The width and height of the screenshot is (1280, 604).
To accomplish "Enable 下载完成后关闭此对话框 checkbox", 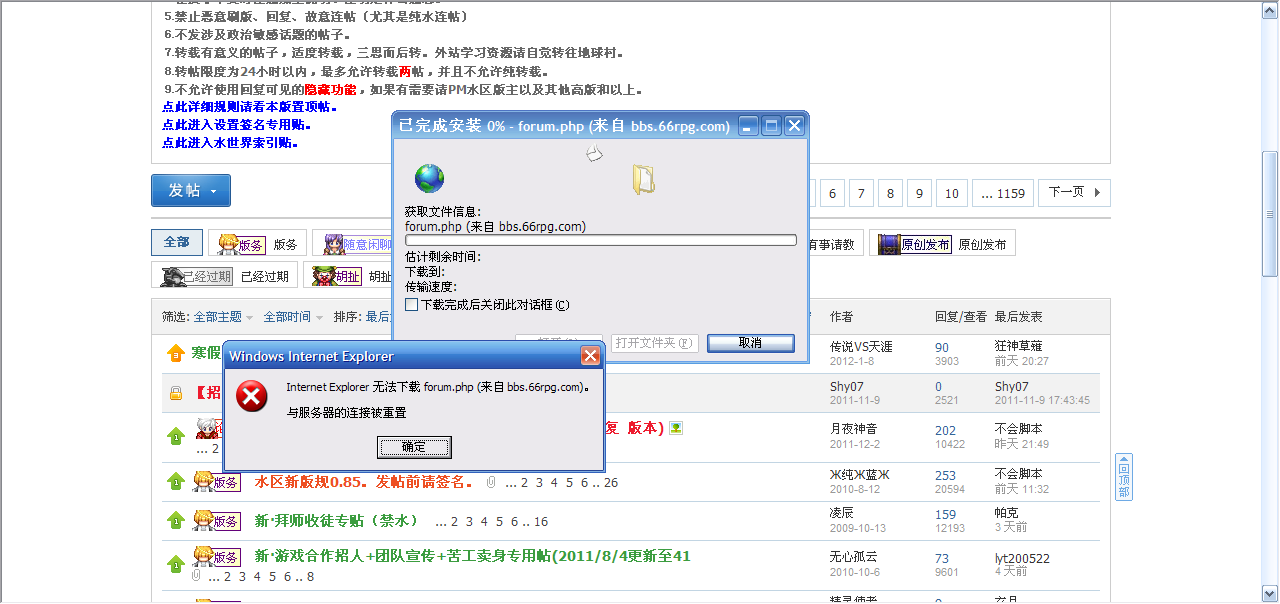I will 411,304.
